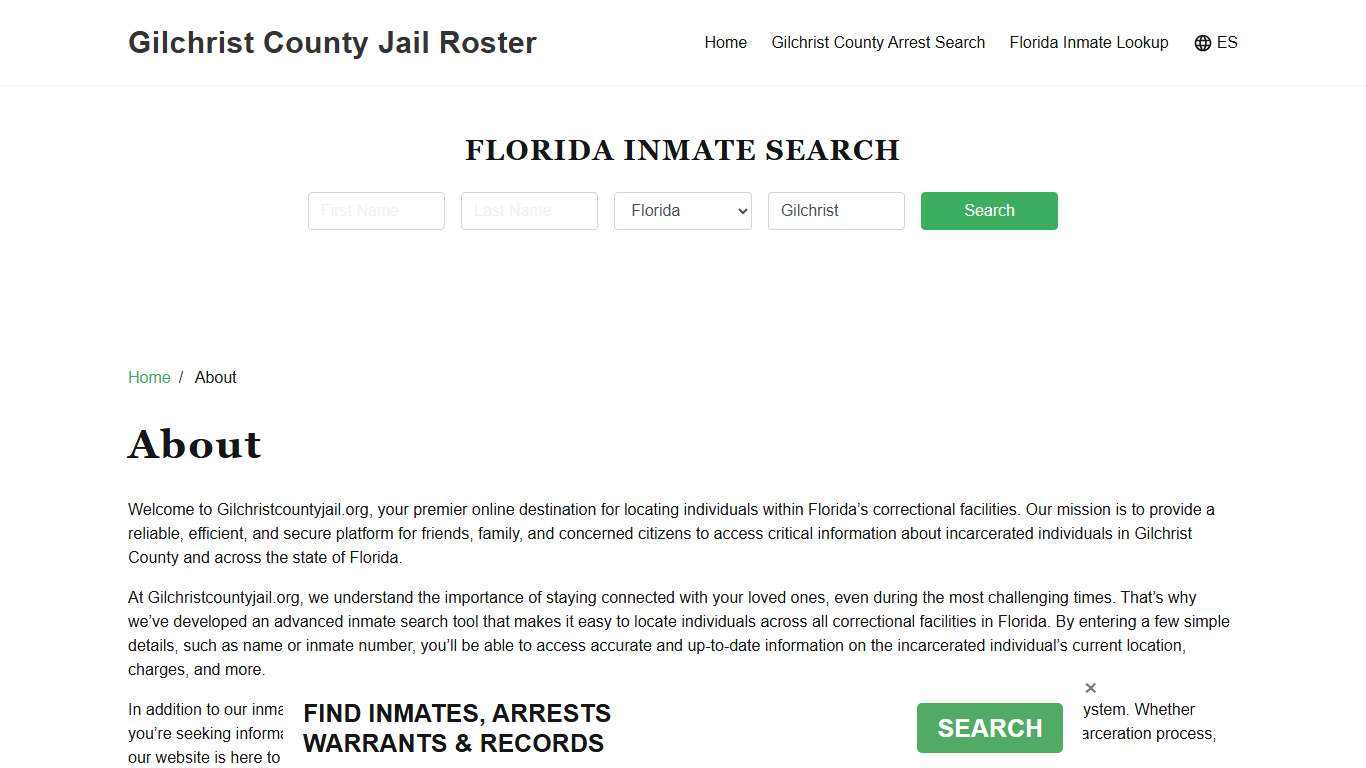Navigate to Florida Inmate Lookup
The width and height of the screenshot is (1366, 768).
(x=1088, y=43)
